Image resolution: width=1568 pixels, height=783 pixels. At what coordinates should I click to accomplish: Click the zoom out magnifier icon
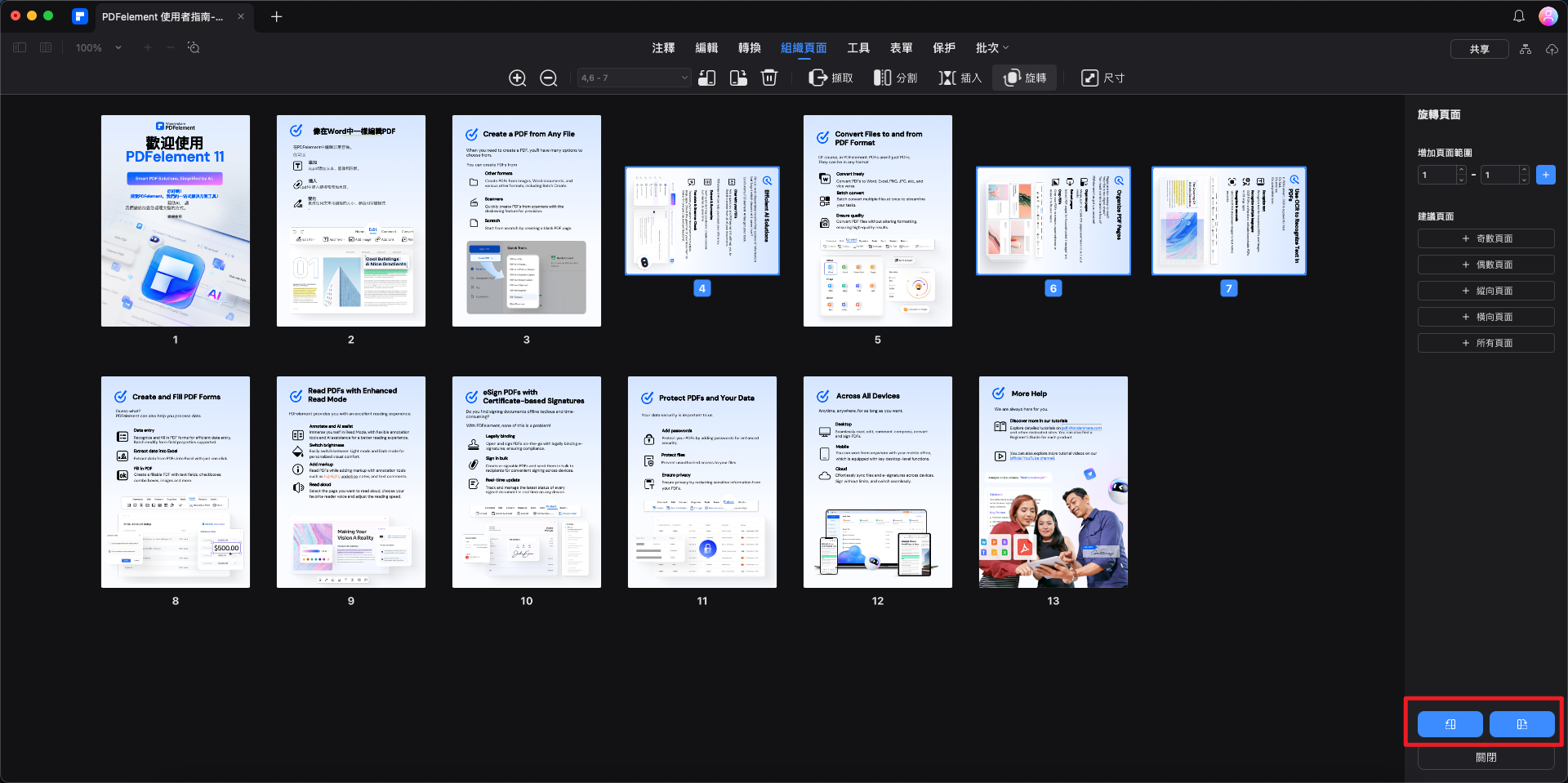click(x=549, y=78)
